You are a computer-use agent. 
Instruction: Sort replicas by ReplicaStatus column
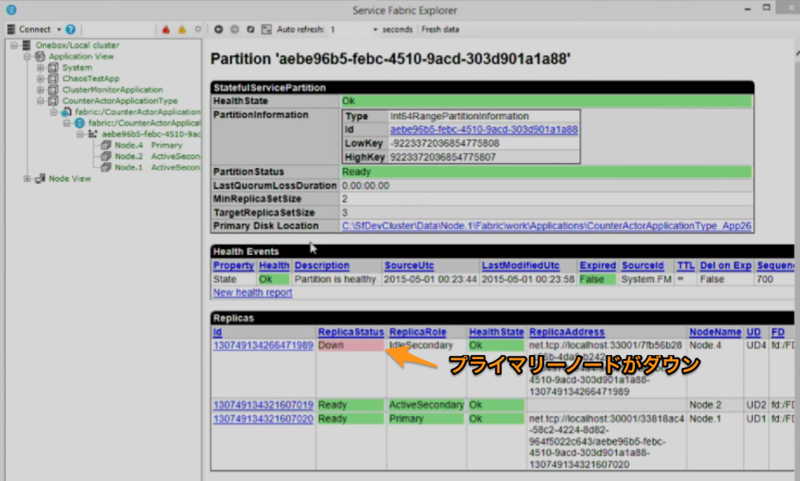351,332
